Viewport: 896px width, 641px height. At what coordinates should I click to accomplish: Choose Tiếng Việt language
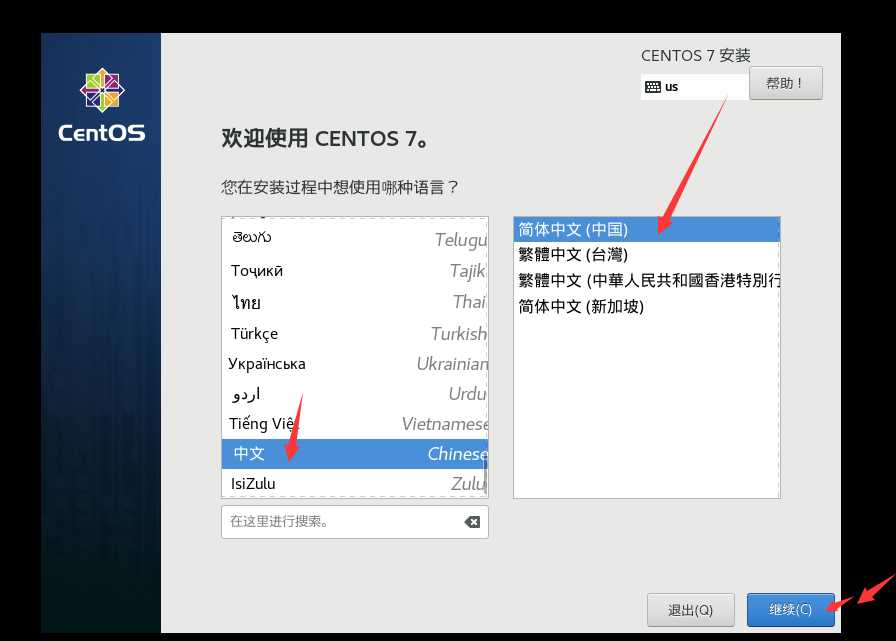point(300,423)
